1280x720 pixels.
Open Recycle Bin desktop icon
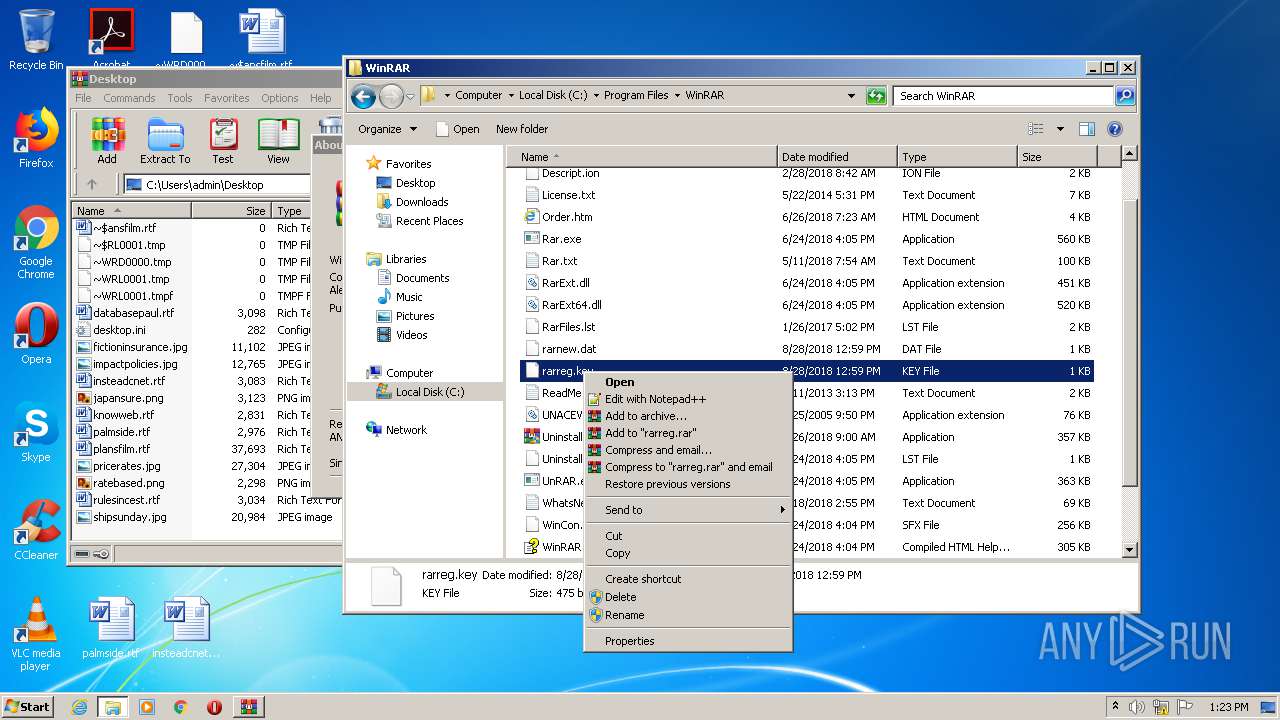click(x=36, y=40)
